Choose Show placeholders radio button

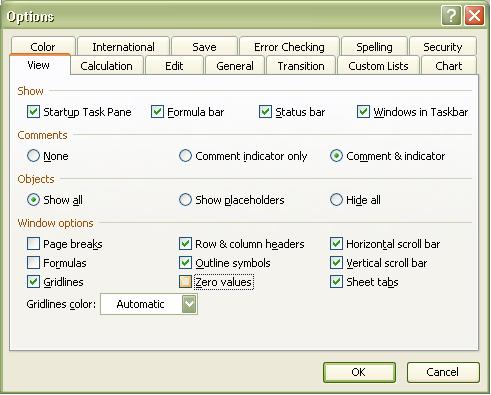point(185,200)
